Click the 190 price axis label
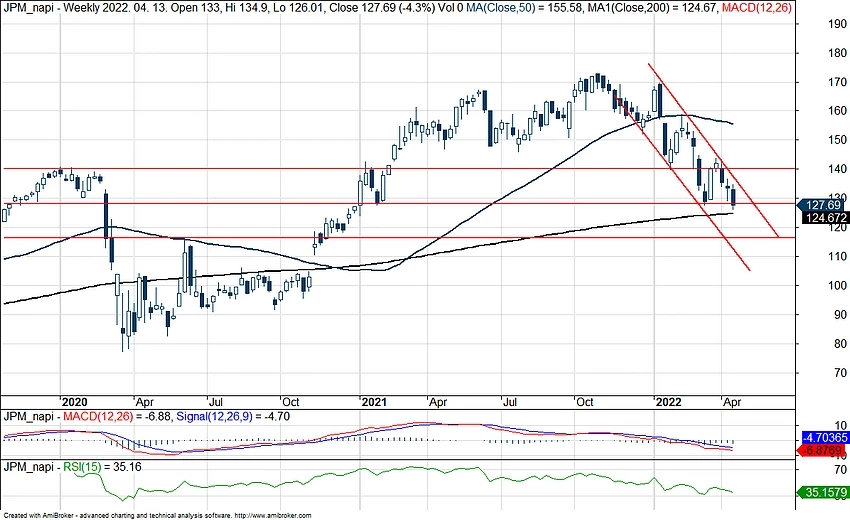This screenshot has width=850, height=520. [838, 24]
